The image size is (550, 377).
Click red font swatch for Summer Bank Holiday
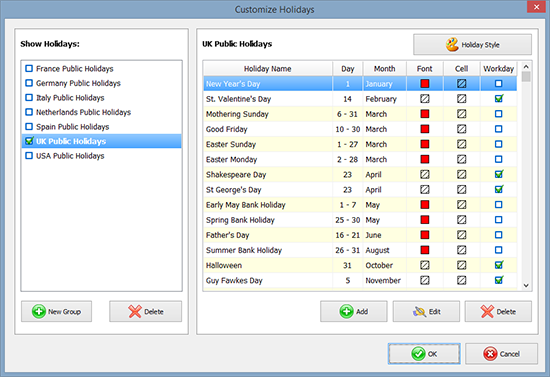425,250
